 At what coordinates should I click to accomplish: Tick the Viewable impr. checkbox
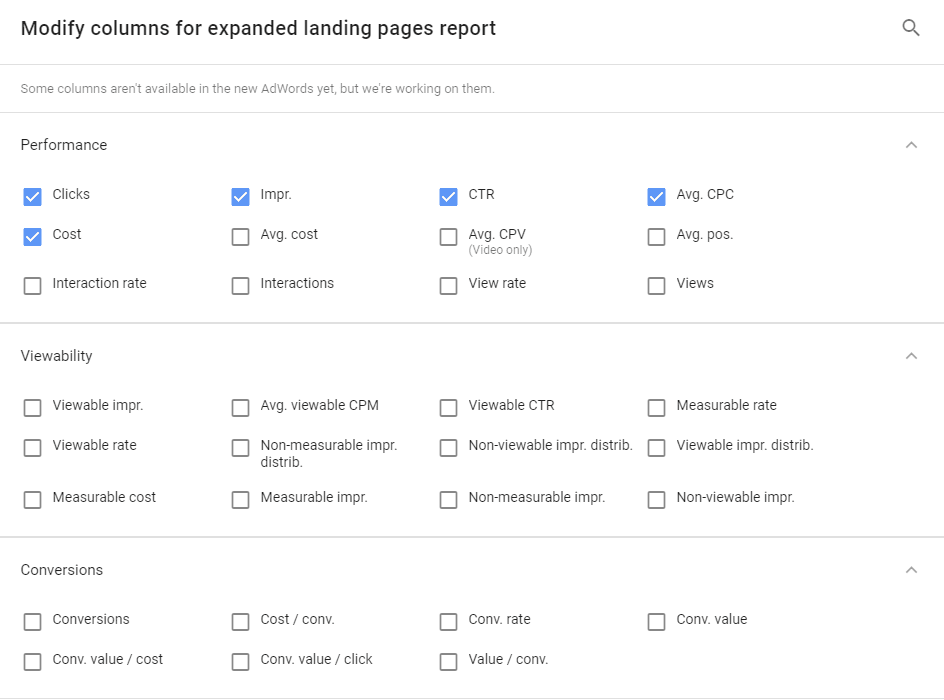click(33, 408)
